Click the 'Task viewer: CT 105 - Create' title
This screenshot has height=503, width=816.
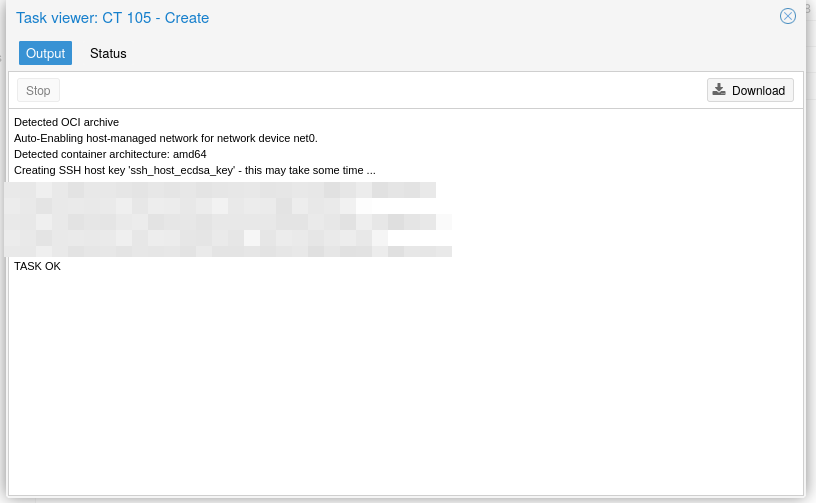(112, 18)
